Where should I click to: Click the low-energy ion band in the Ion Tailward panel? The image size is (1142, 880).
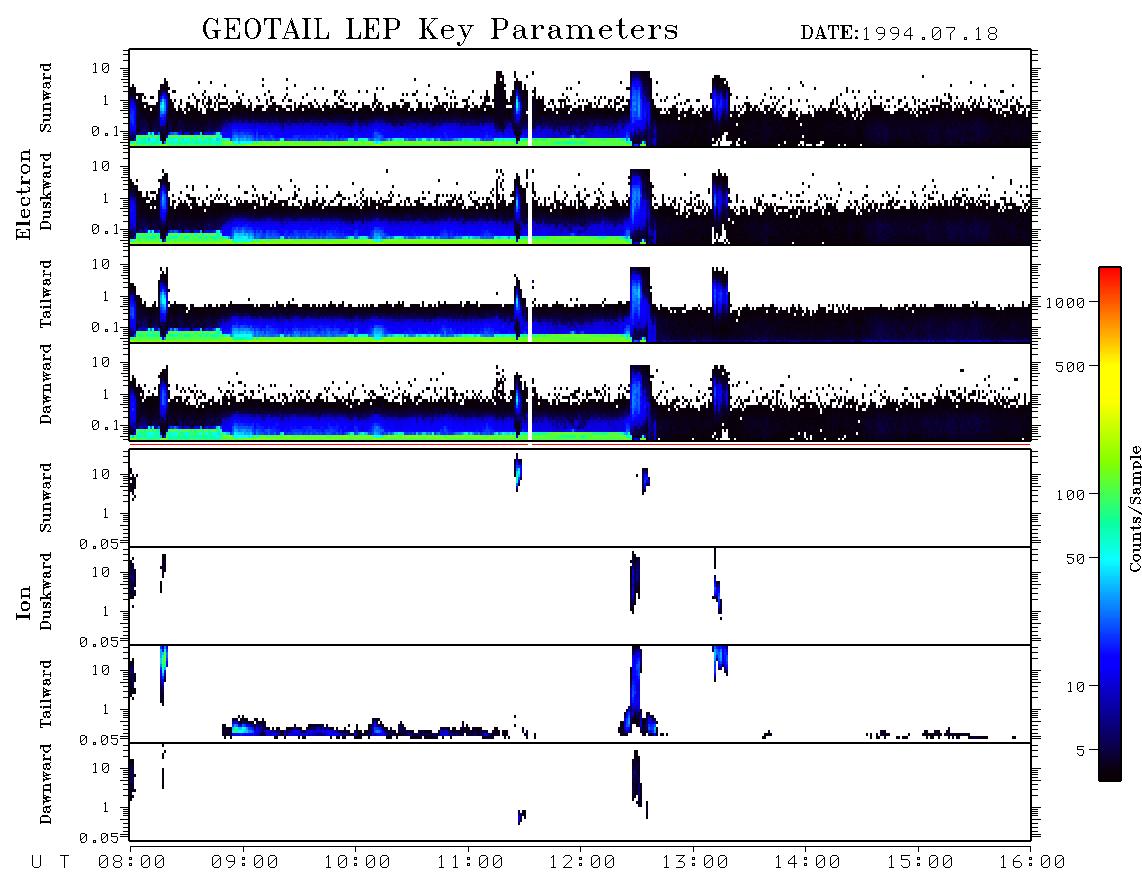[364, 729]
